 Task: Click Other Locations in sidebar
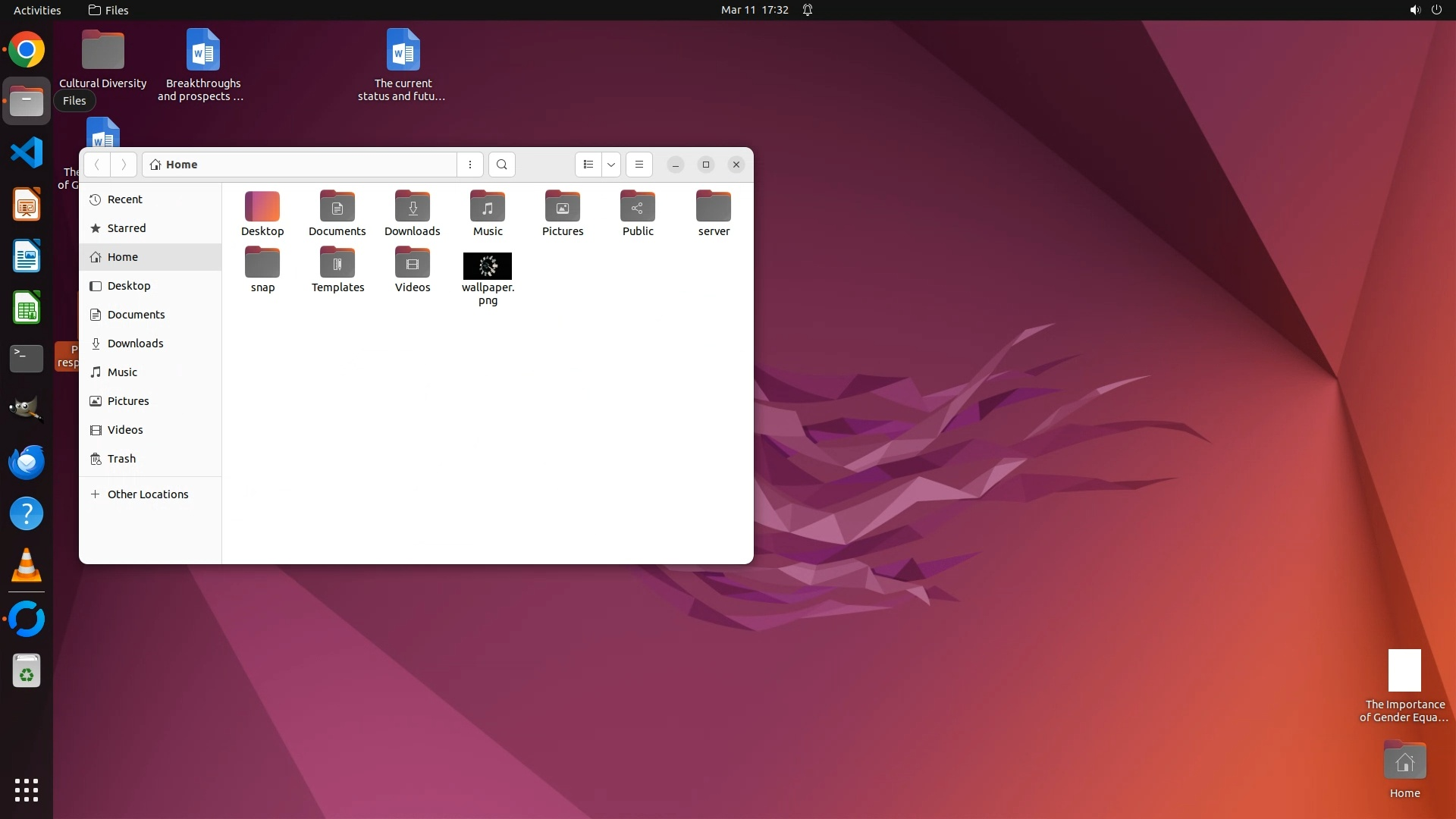tap(148, 494)
